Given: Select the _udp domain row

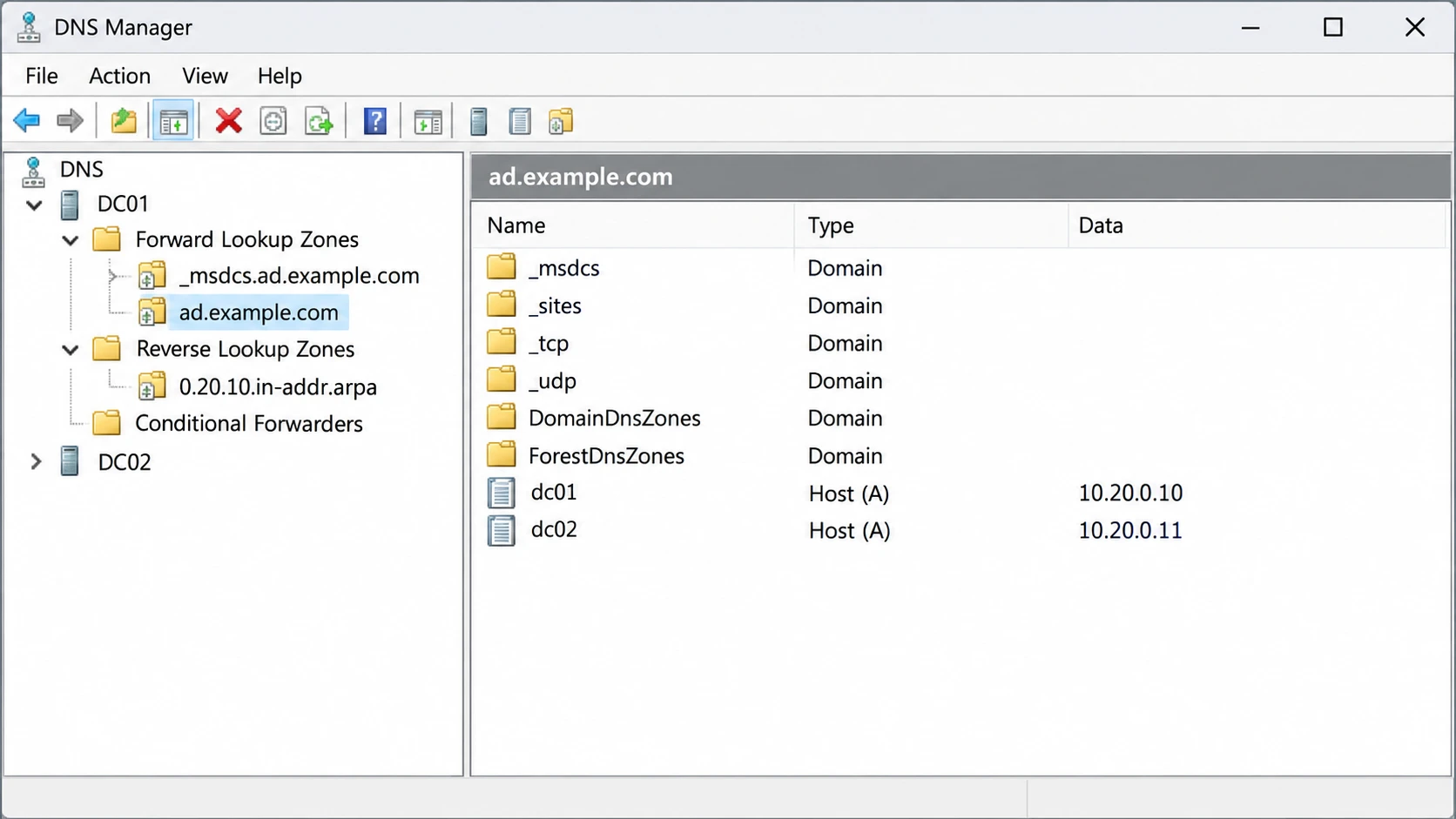Looking at the screenshot, I should pyautogui.click(x=960, y=380).
